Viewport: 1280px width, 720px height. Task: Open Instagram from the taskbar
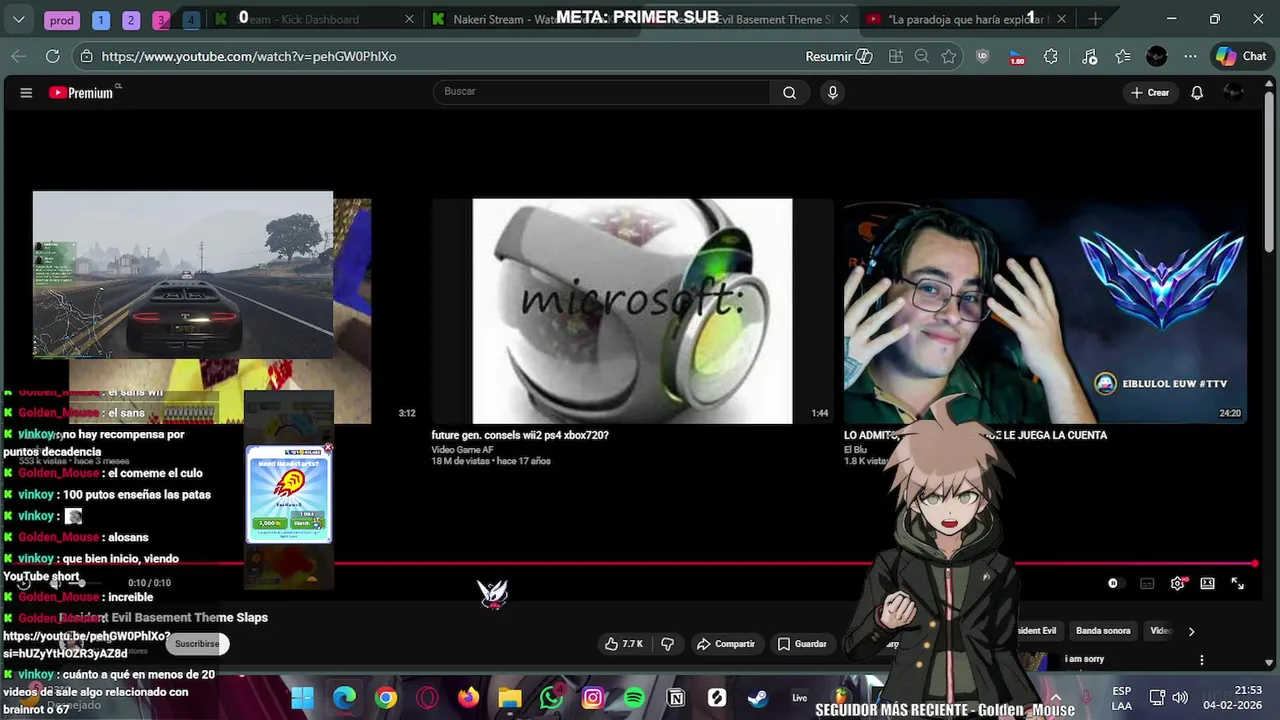[593, 698]
